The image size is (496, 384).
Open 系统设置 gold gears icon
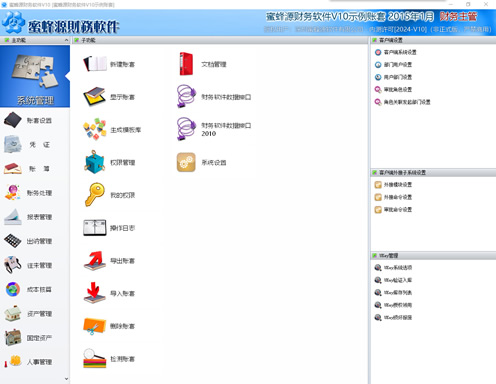click(x=186, y=162)
